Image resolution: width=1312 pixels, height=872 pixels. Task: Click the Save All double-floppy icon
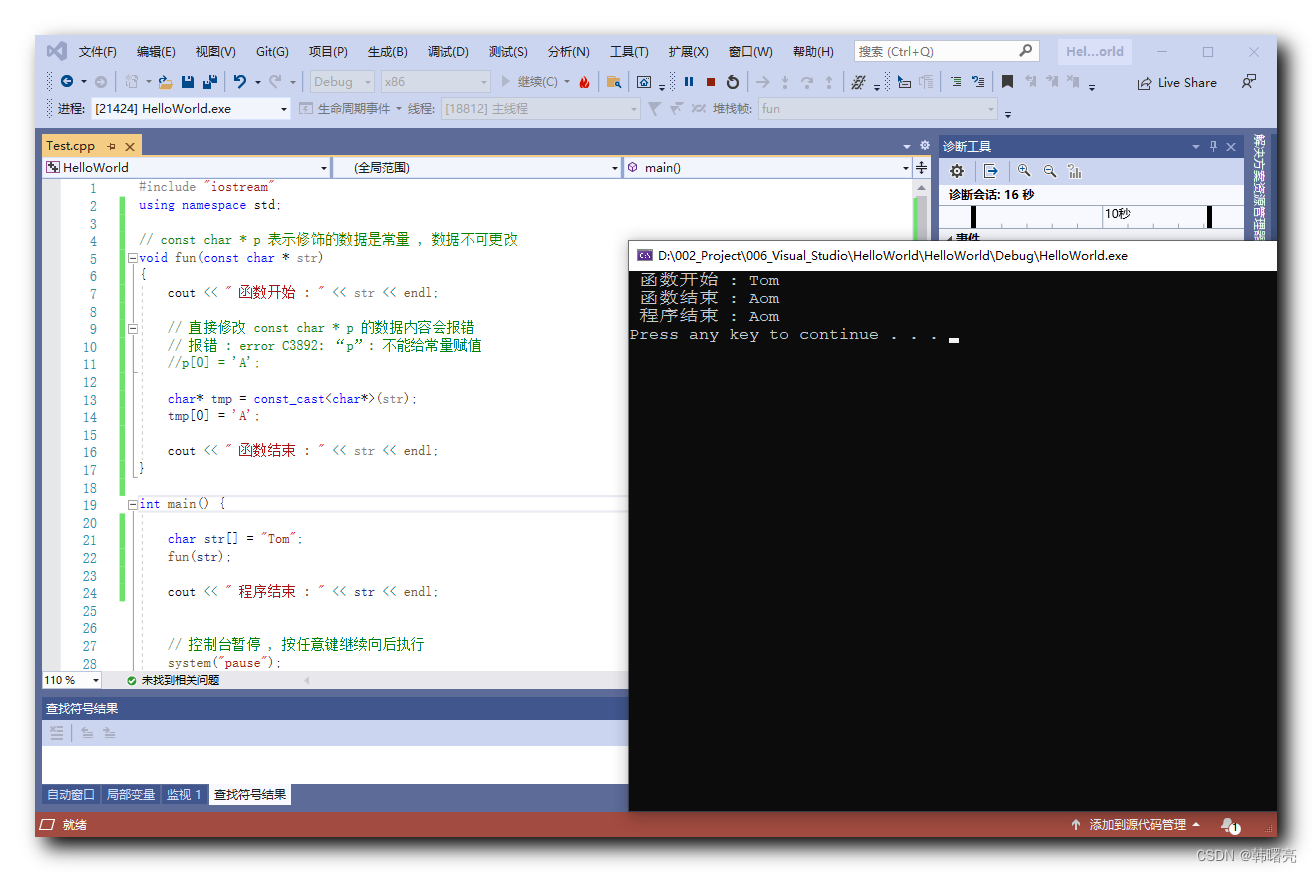(x=210, y=82)
